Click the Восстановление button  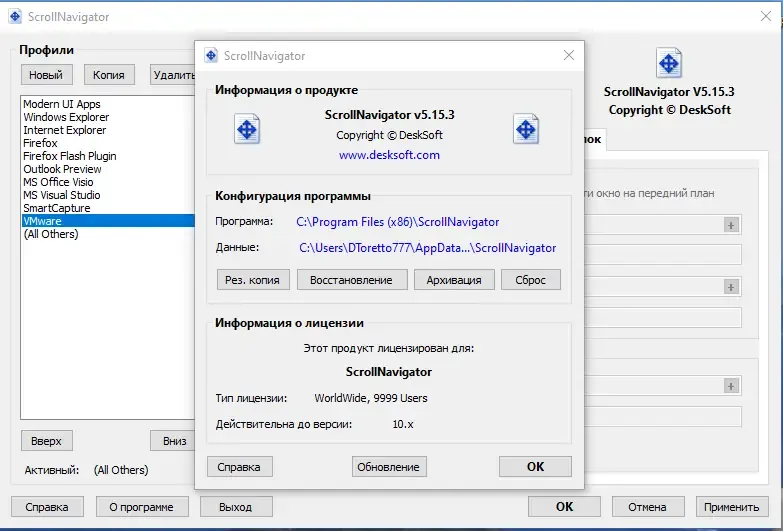tap(352, 280)
